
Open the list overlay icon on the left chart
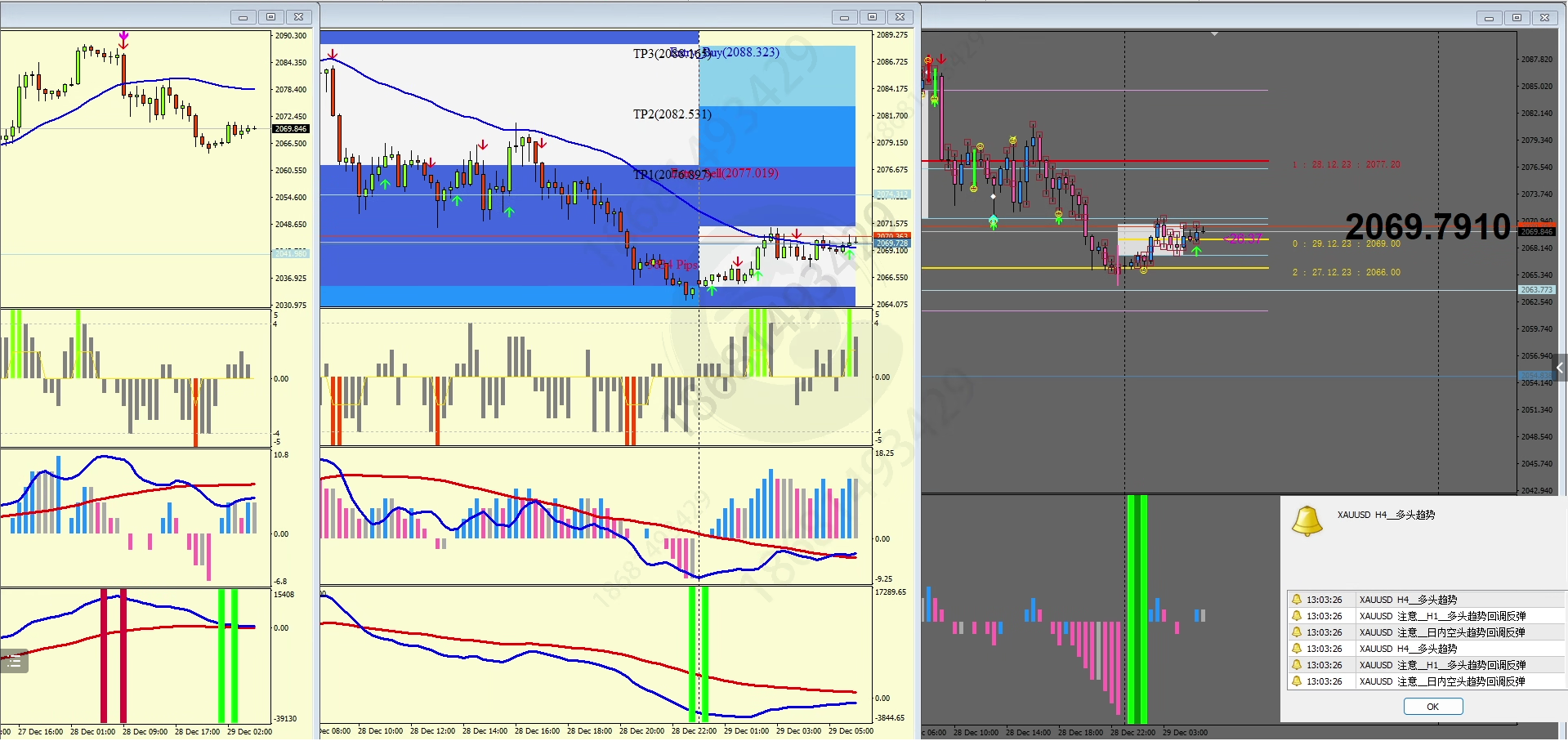pos(14,661)
